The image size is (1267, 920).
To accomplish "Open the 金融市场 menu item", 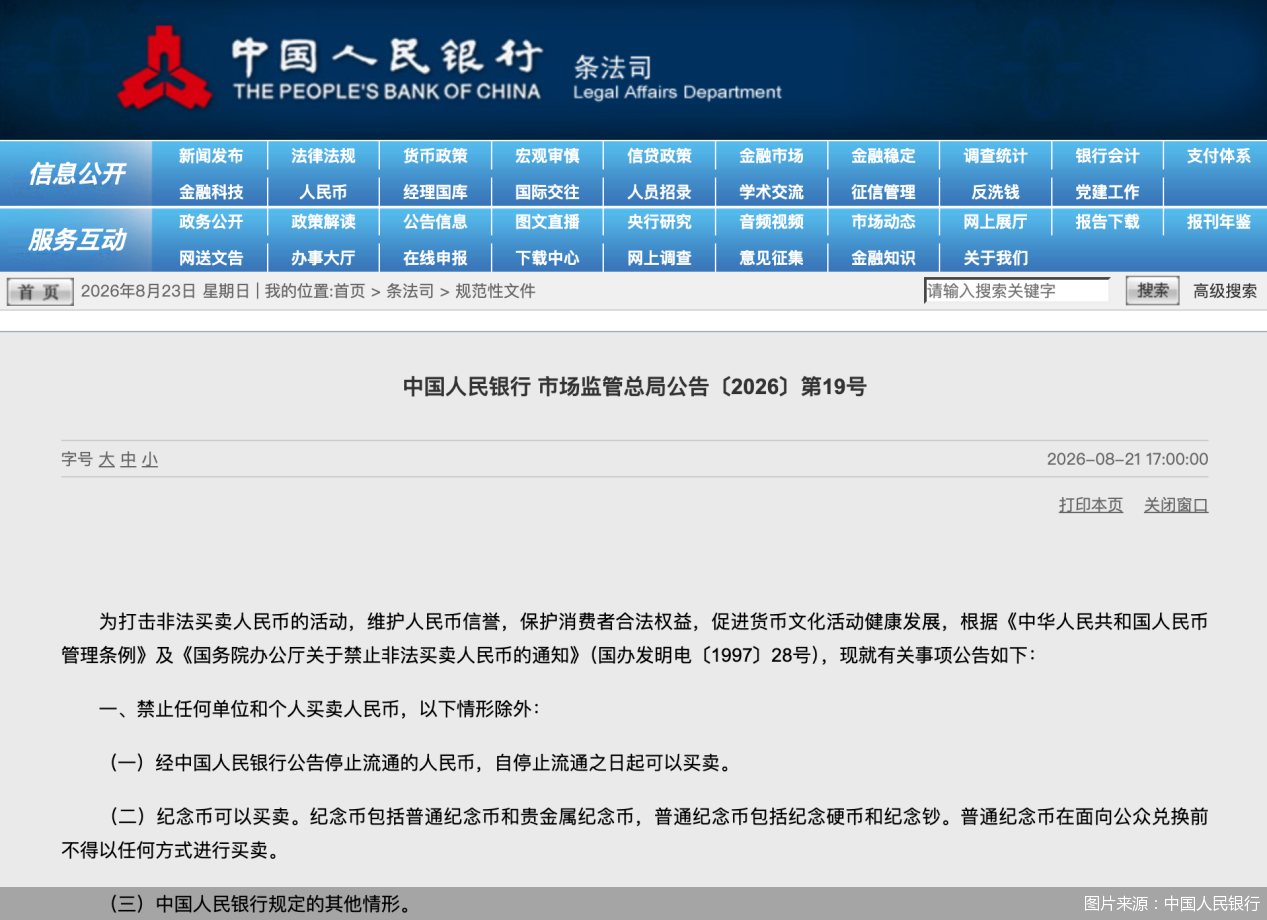I will 771,156.
